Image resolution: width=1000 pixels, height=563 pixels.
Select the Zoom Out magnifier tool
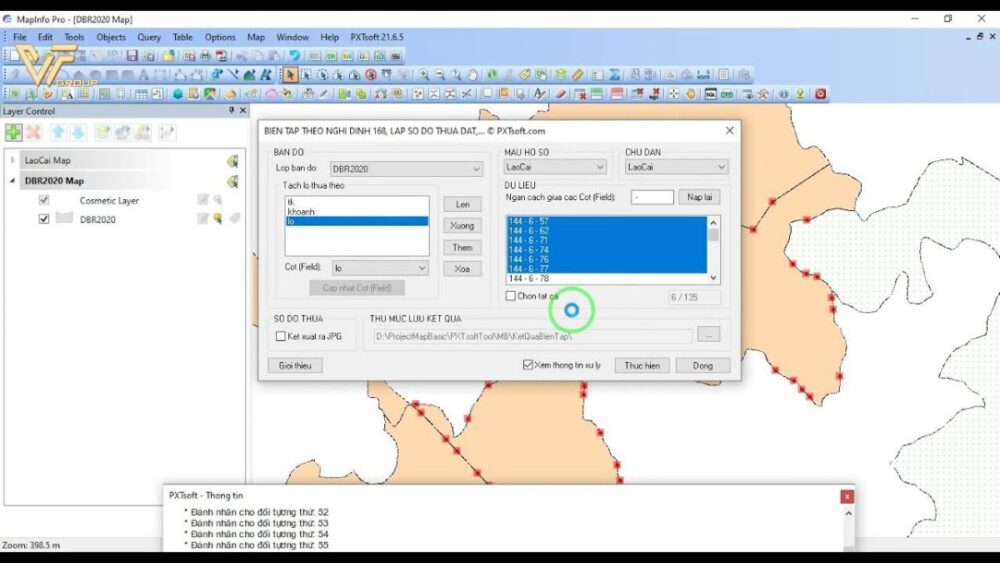[439, 75]
